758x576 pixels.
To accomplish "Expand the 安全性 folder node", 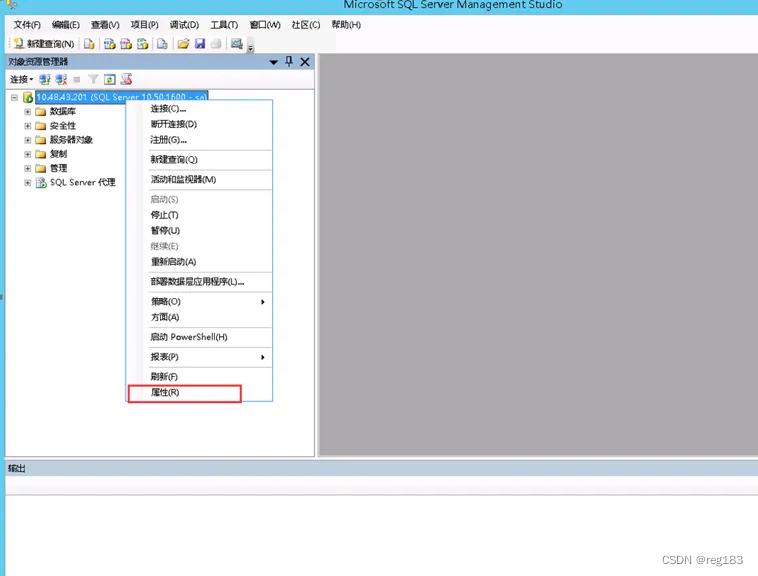I will (28, 126).
